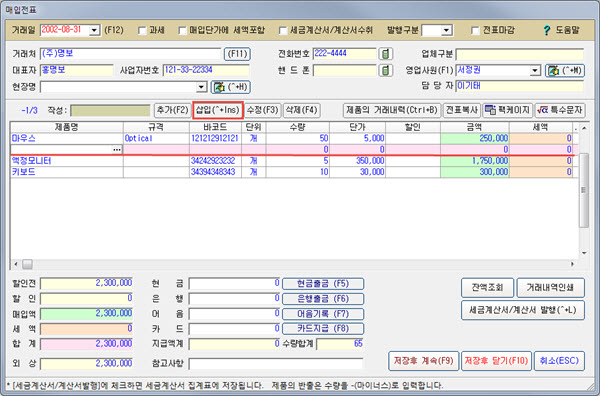Click 어음기록 (F7) button

(x=323, y=314)
